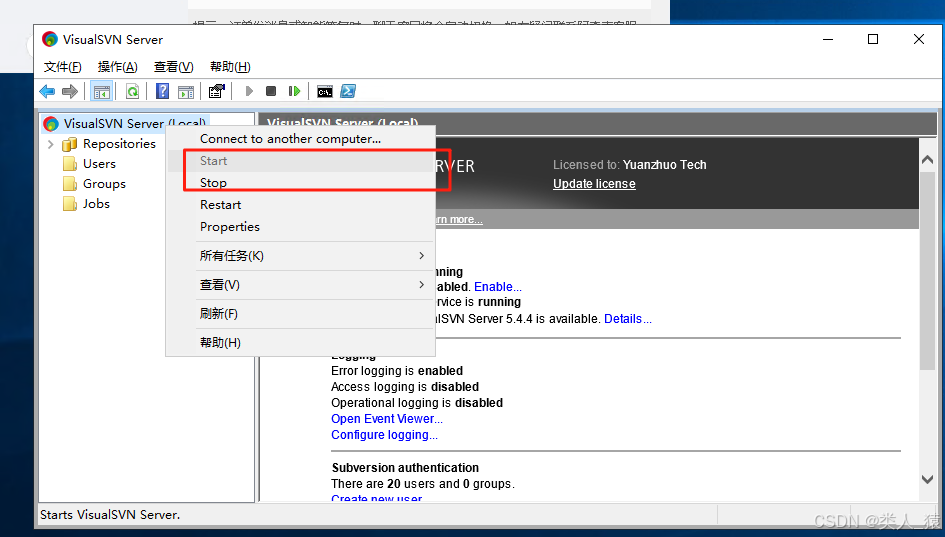Click the 'Starts VisualSVN Server.' status bar text

click(110, 515)
